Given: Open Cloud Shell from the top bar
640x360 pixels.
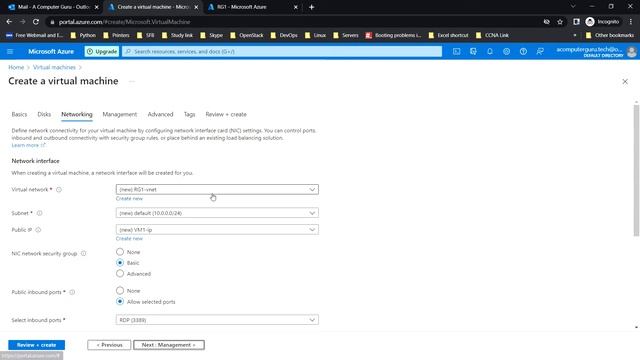Looking at the screenshot, I should coord(456,51).
